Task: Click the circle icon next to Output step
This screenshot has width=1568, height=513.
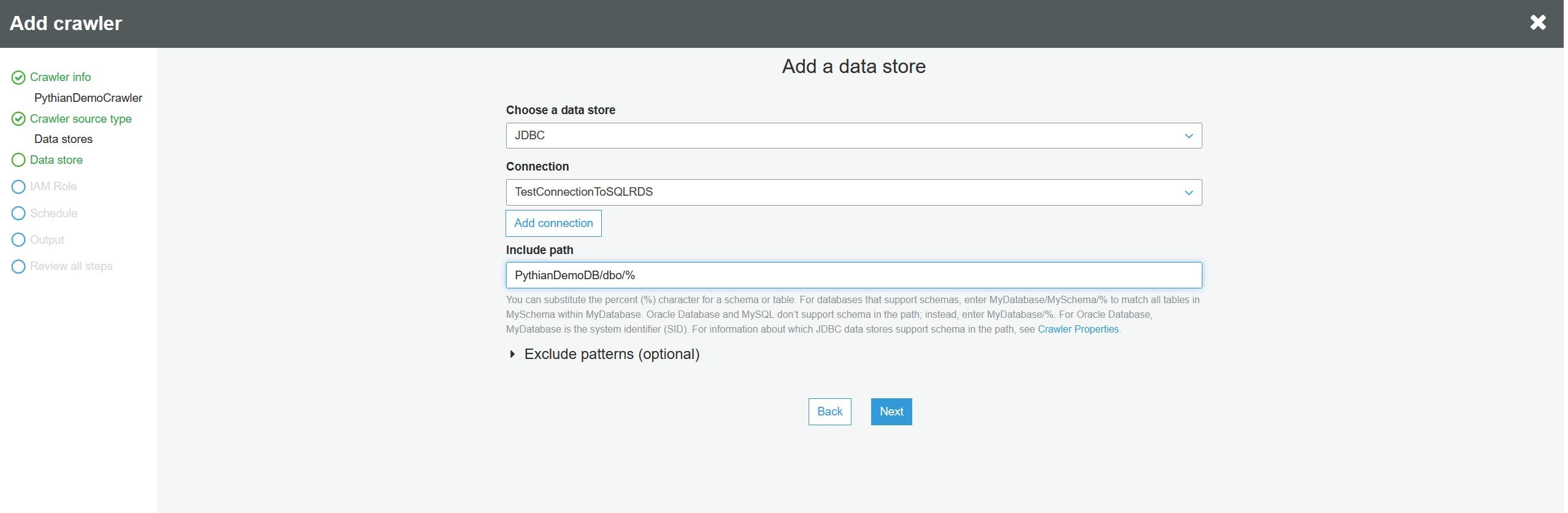Action: tap(18, 240)
